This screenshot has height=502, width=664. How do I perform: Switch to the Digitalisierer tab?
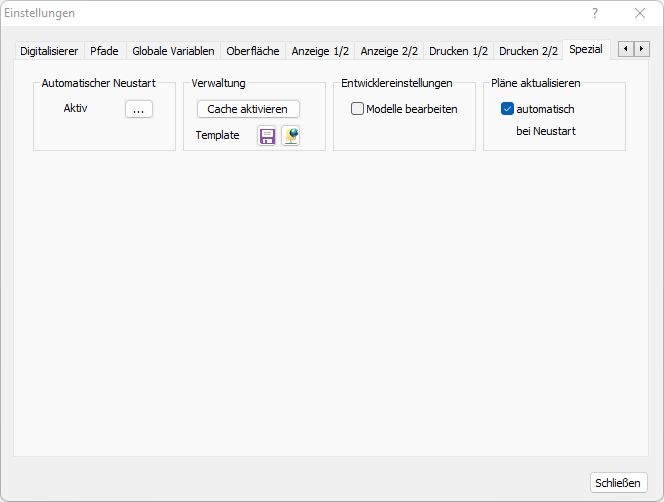[49, 51]
